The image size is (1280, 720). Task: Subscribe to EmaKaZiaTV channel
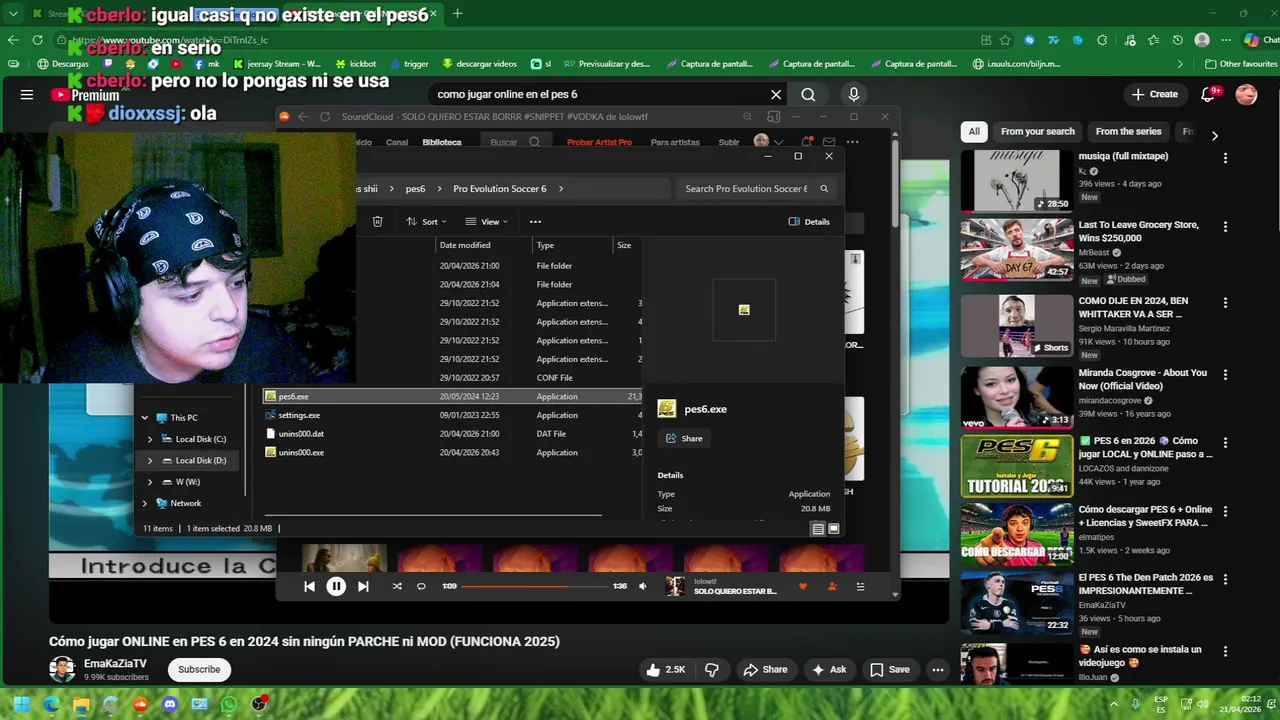199,670
